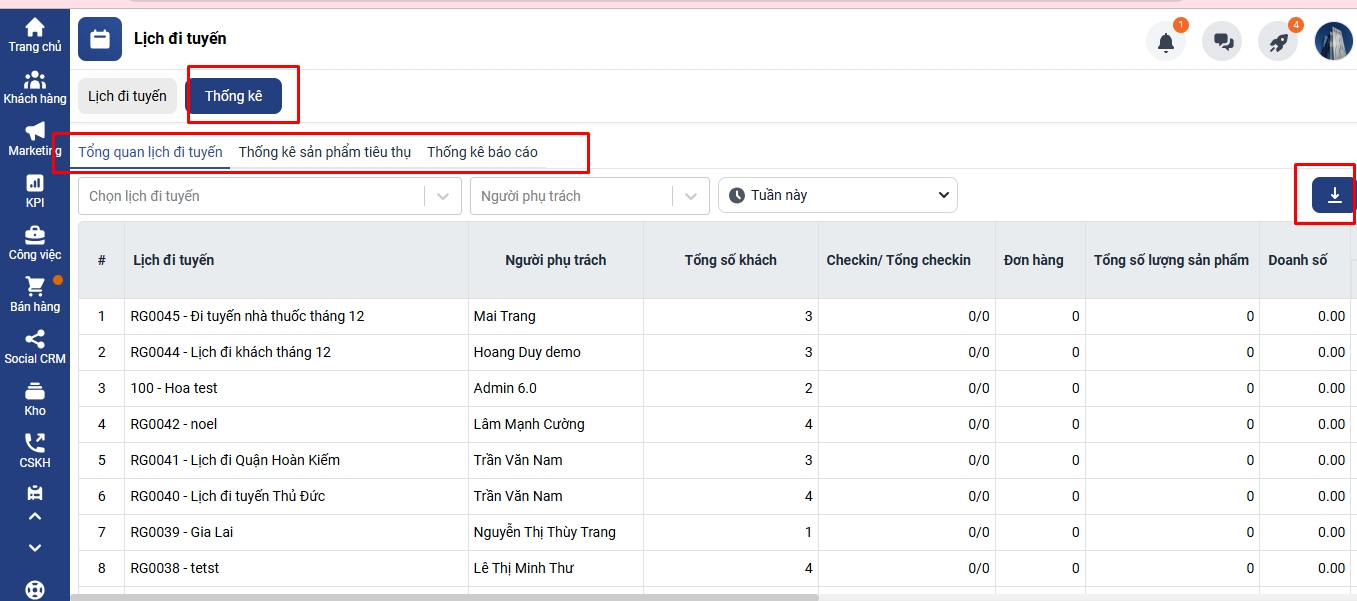Open the Tuần này time range dropdown
Screen dimensions: 1357x601
838,195
